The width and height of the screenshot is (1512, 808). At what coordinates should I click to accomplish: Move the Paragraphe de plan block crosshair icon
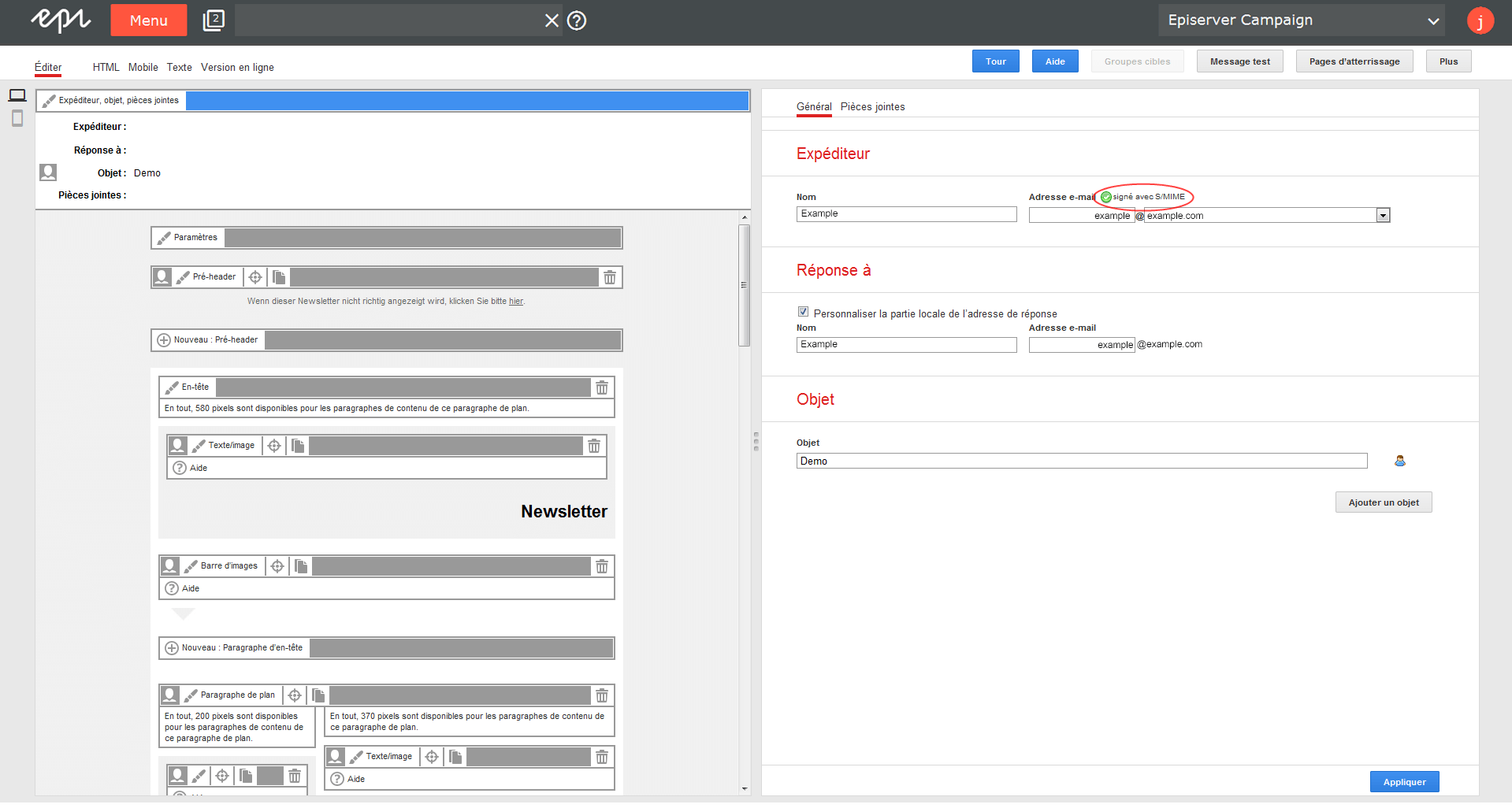tap(295, 695)
